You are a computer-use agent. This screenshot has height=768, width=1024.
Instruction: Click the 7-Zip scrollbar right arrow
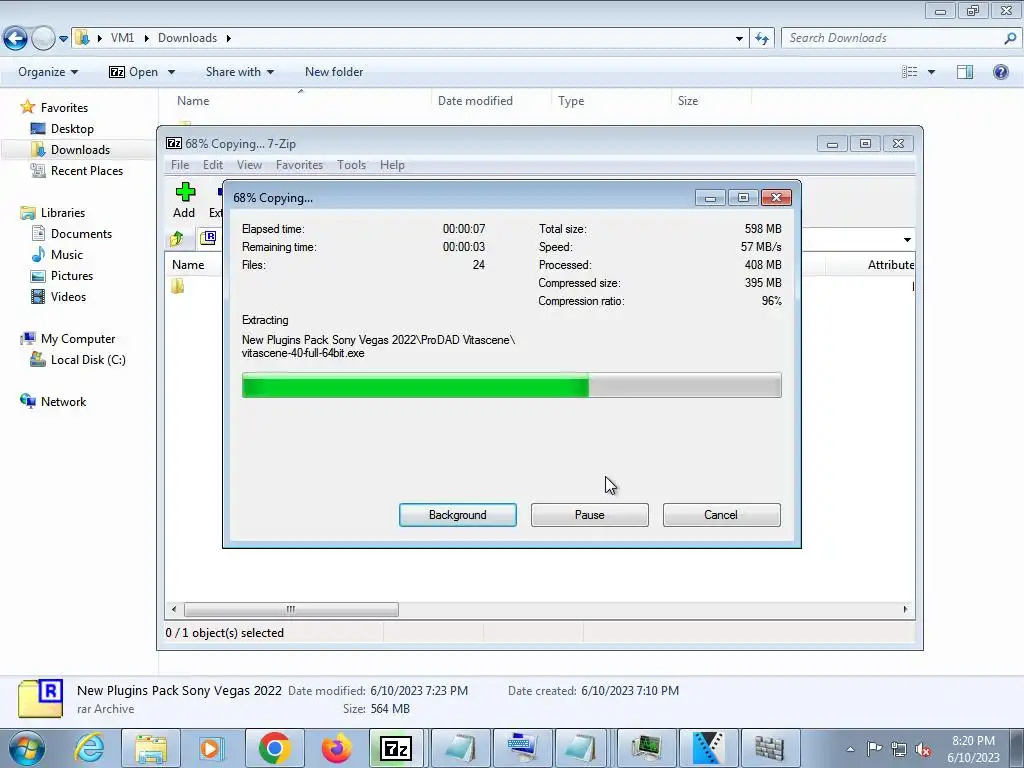(905, 609)
